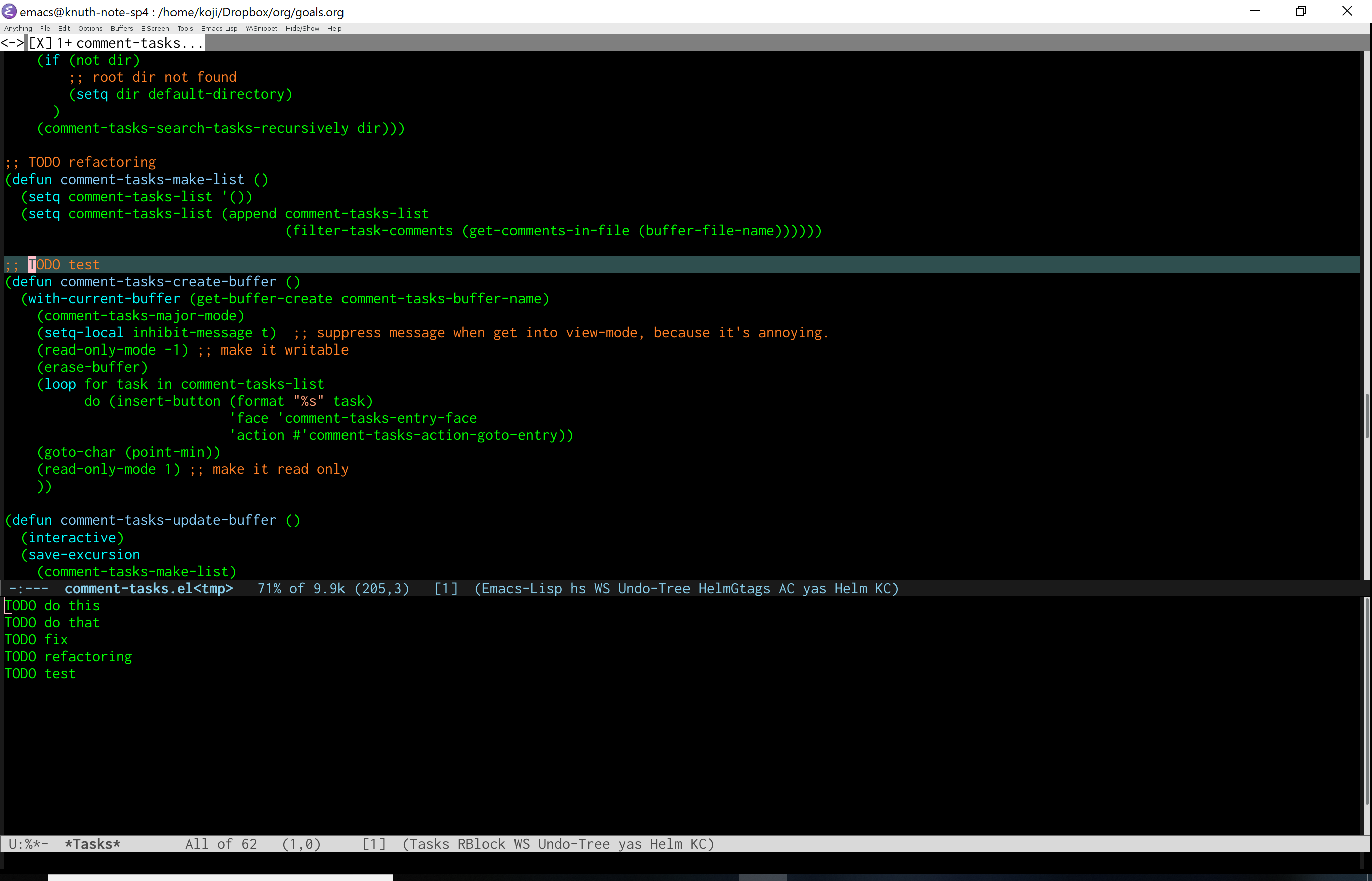Click Emacs-Lisp major mode in mode line
Screen dimensions: 1372x881
[x=521, y=588]
